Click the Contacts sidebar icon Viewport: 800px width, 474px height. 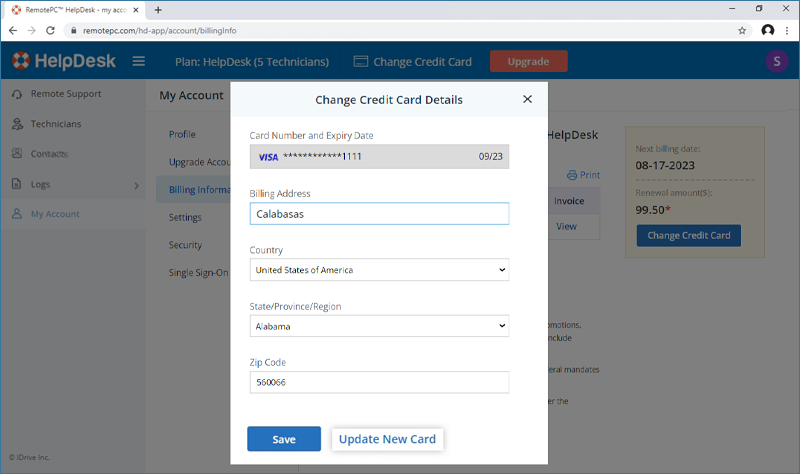coord(17,154)
